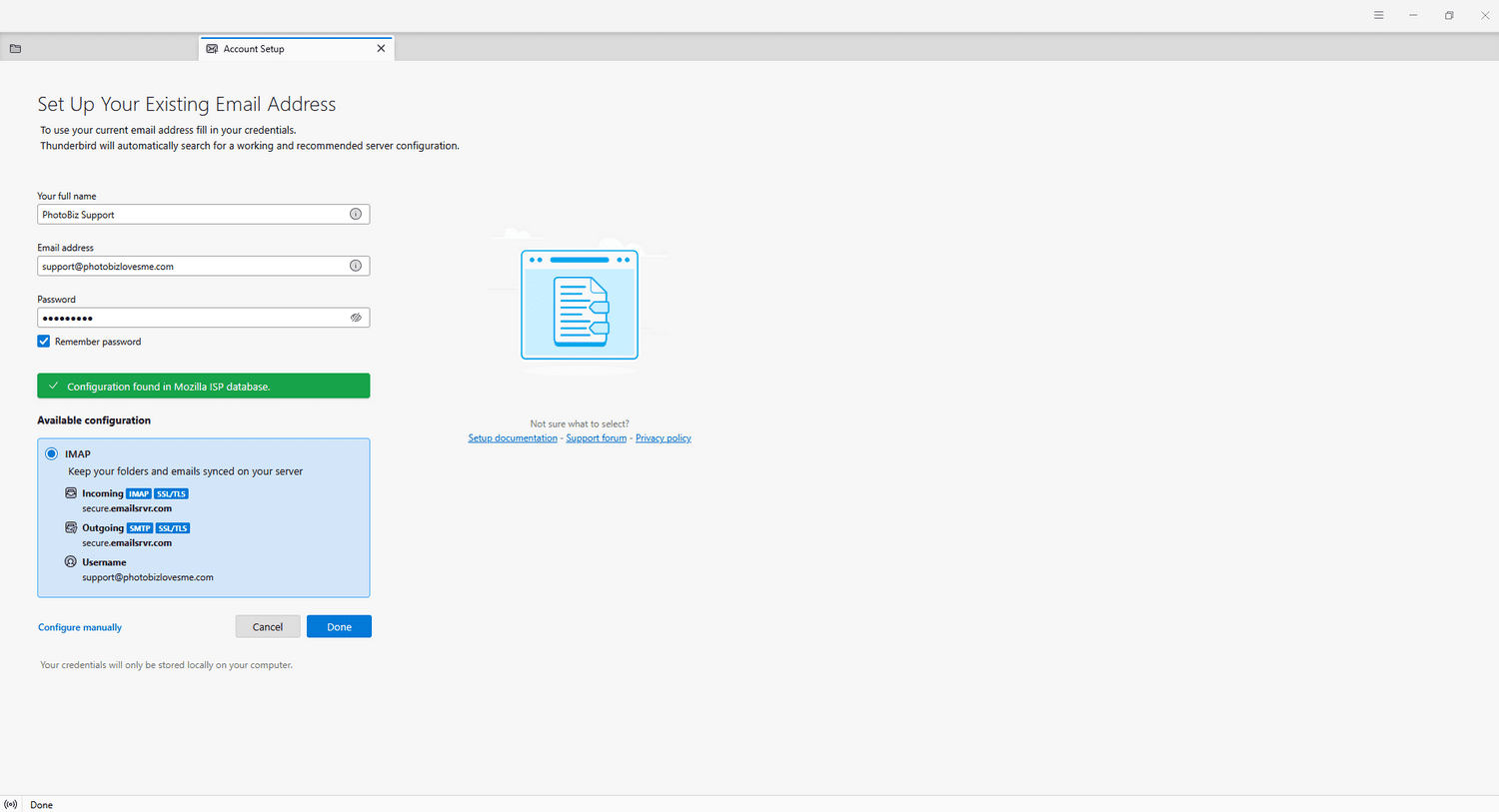Click the Outgoing server mail icon
The image size is (1499, 812).
(71, 527)
